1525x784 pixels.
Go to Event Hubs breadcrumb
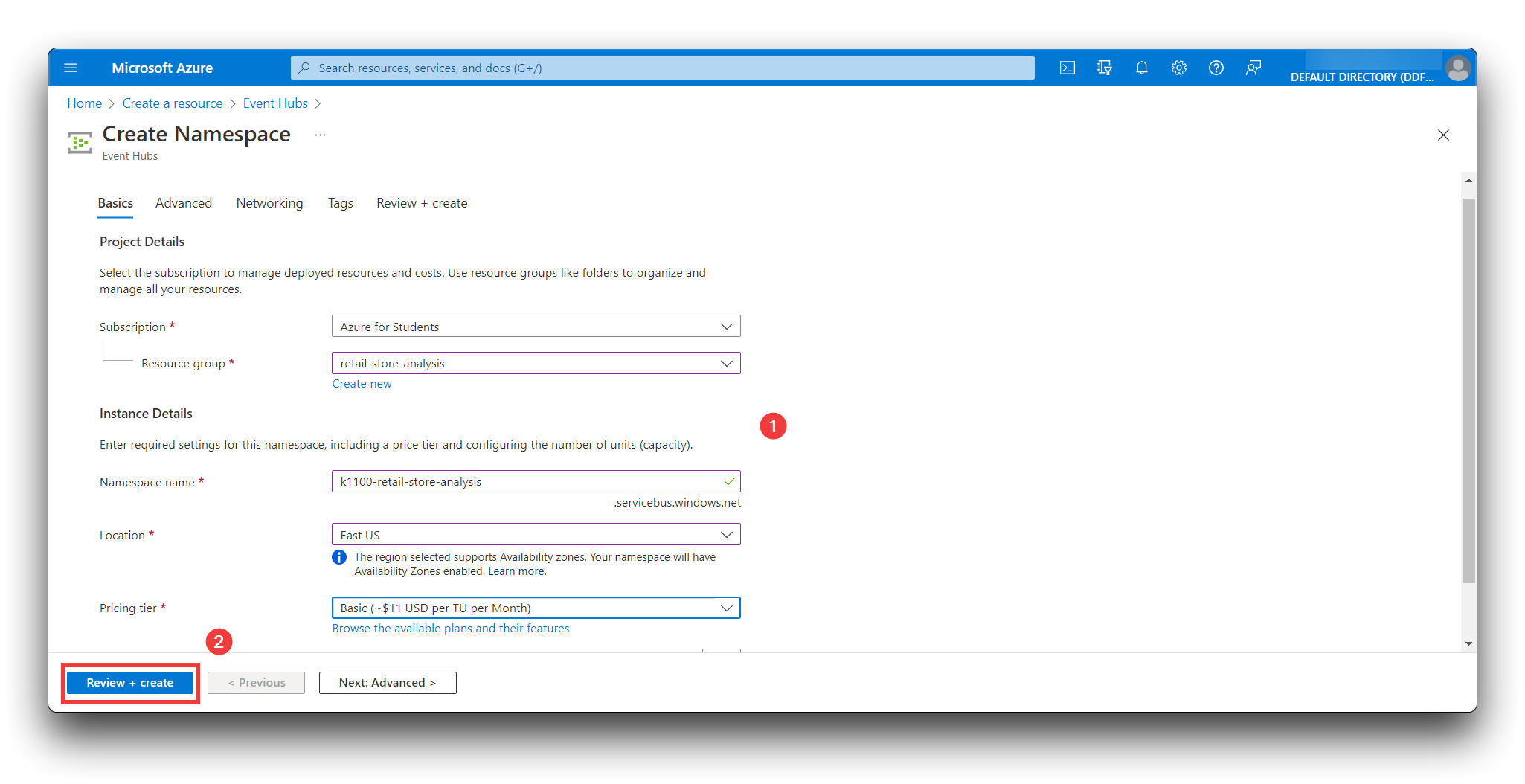tap(275, 103)
